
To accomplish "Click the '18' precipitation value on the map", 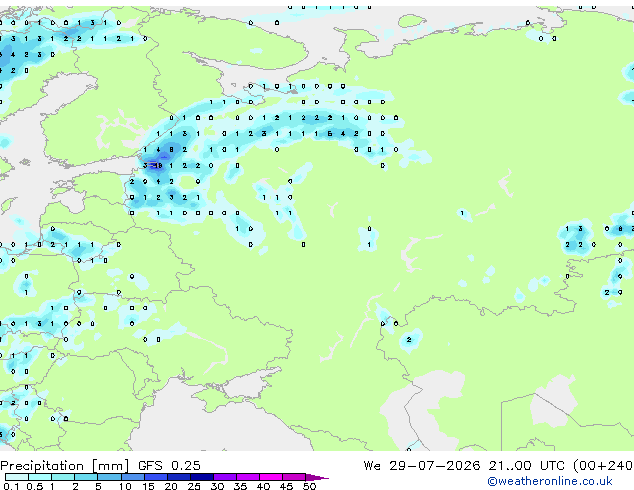I will [158, 165].
